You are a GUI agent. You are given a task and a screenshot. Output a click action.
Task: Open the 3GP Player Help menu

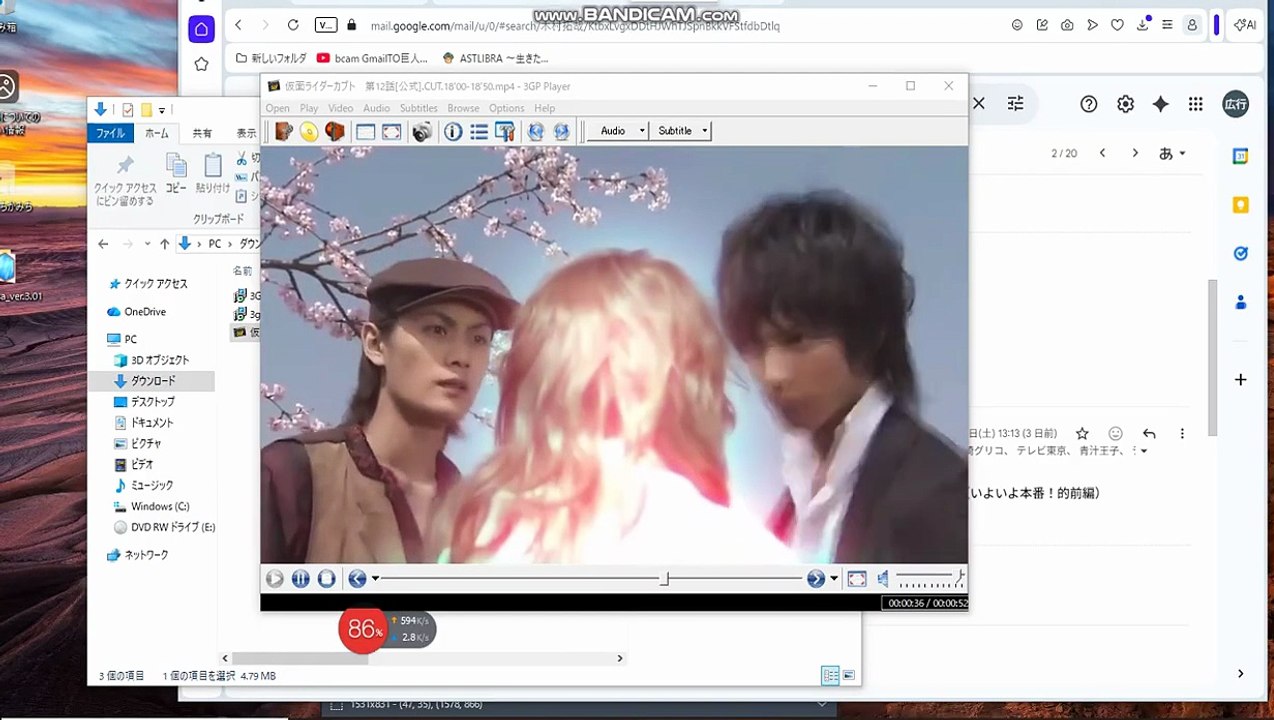[544, 108]
